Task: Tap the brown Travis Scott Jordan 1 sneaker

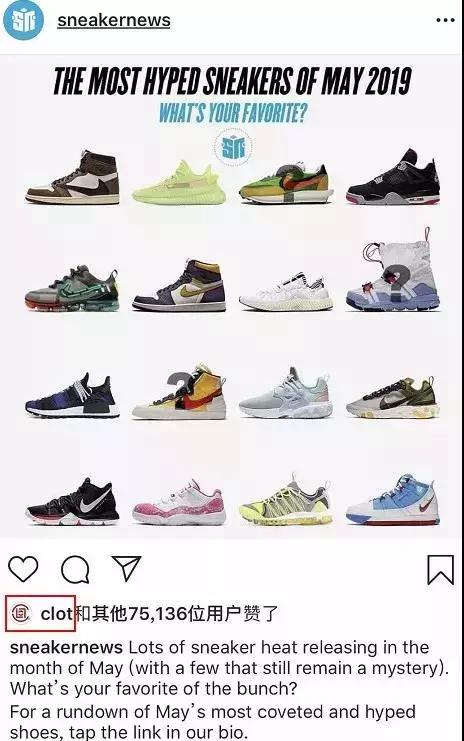Action: tap(72, 177)
